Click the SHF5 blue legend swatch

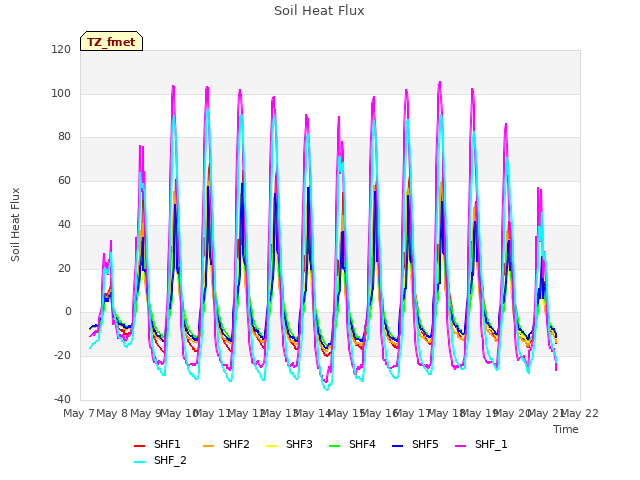pos(398,446)
